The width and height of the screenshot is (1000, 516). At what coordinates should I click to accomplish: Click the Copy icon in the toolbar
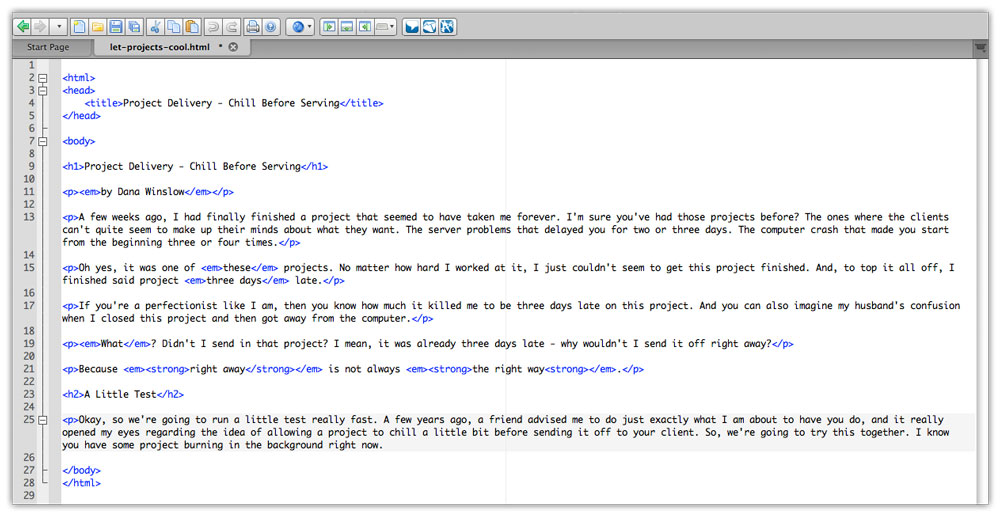click(175, 26)
